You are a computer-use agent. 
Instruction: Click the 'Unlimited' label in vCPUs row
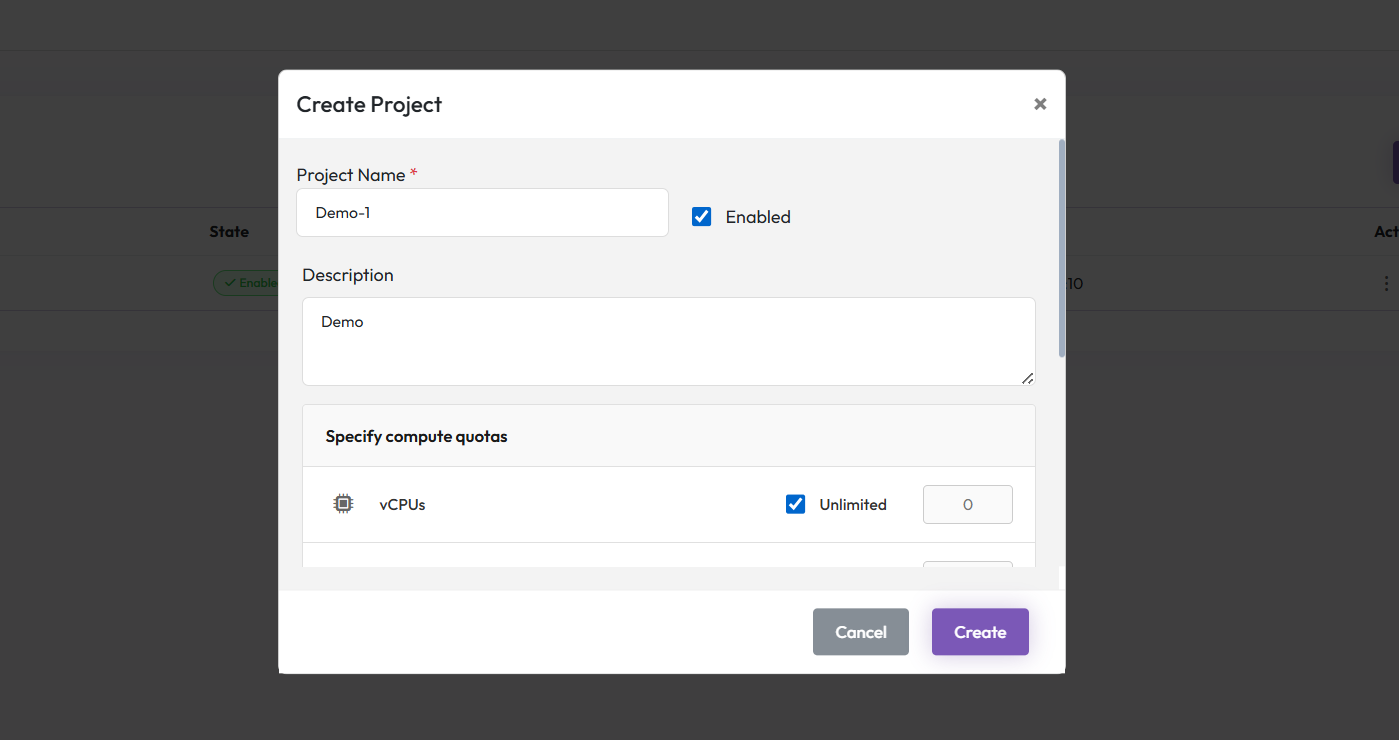tap(852, 505)
